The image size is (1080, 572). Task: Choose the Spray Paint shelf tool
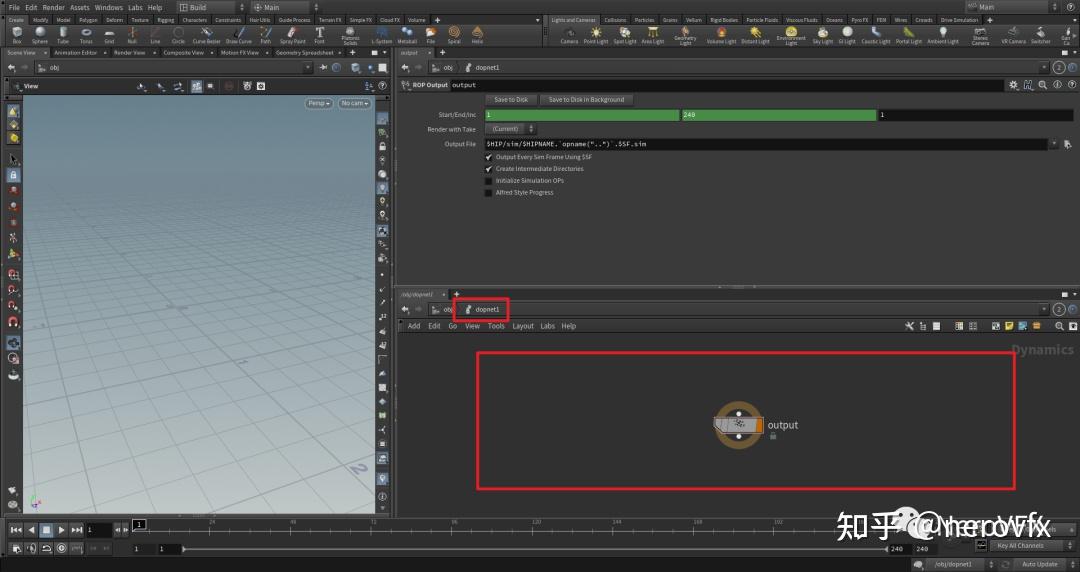[293, 34]
